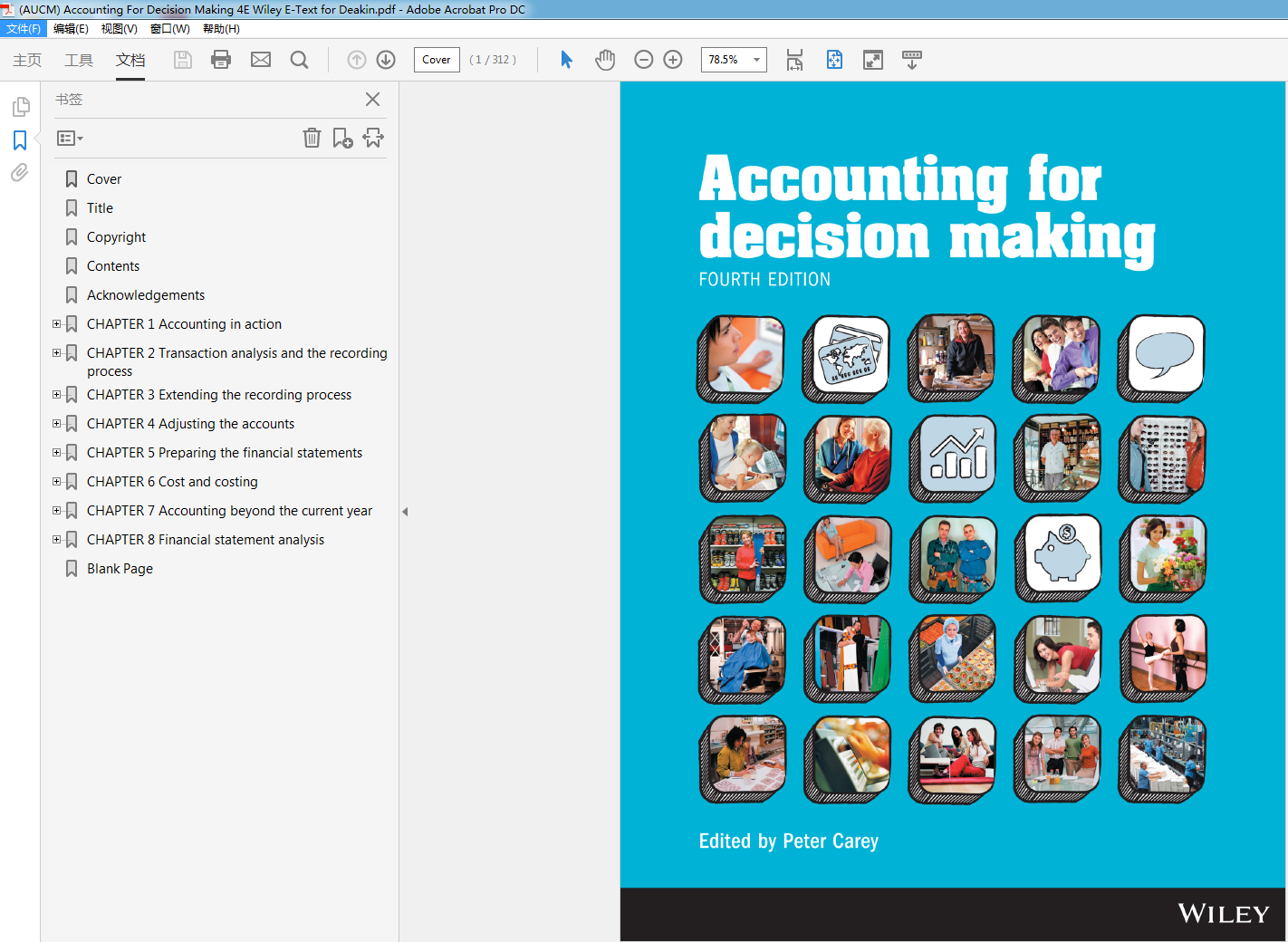Switch to the 文档 tab
Image resolution: width=1288 pixels, height=942 pixels.
(x=130, y=60)
